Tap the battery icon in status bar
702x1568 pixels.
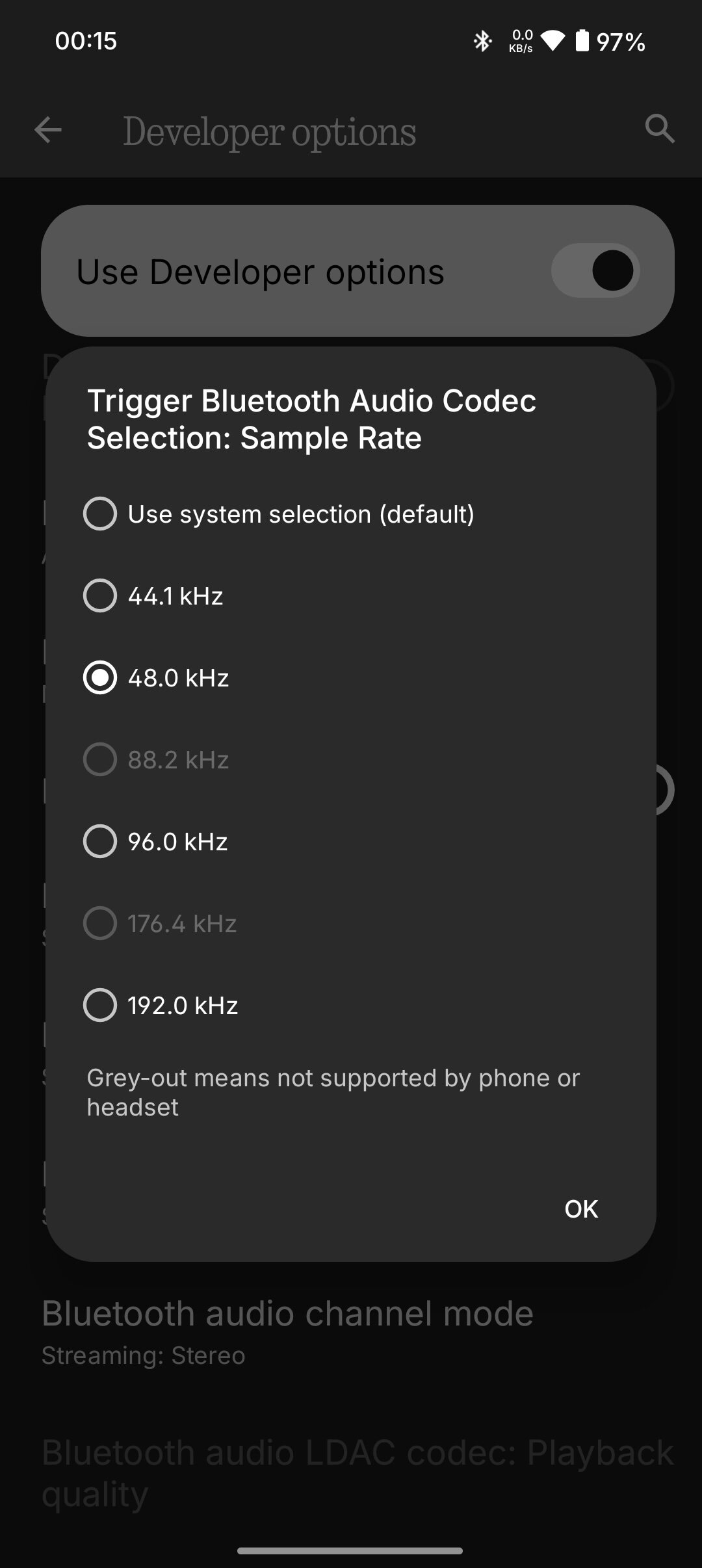point(582,41)
